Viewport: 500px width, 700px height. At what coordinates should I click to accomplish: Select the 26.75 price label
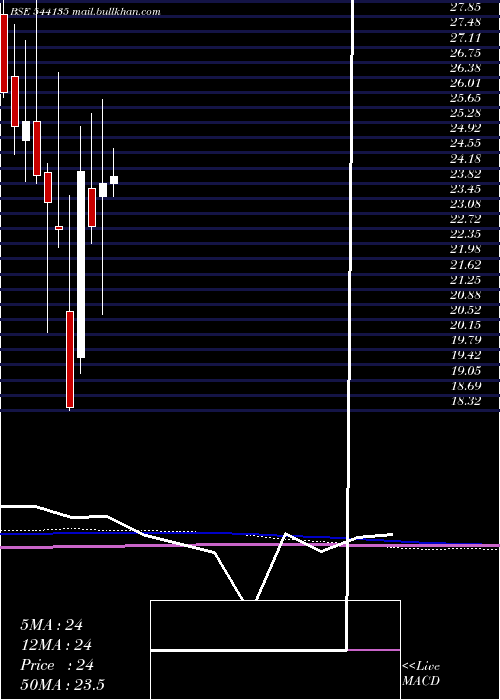[465, 53]
